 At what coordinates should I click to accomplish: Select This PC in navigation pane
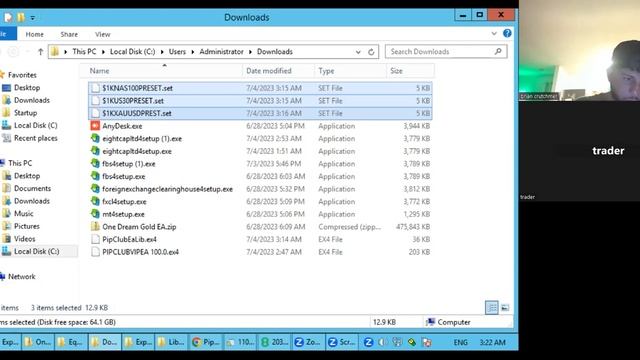(x=20, y=163)
